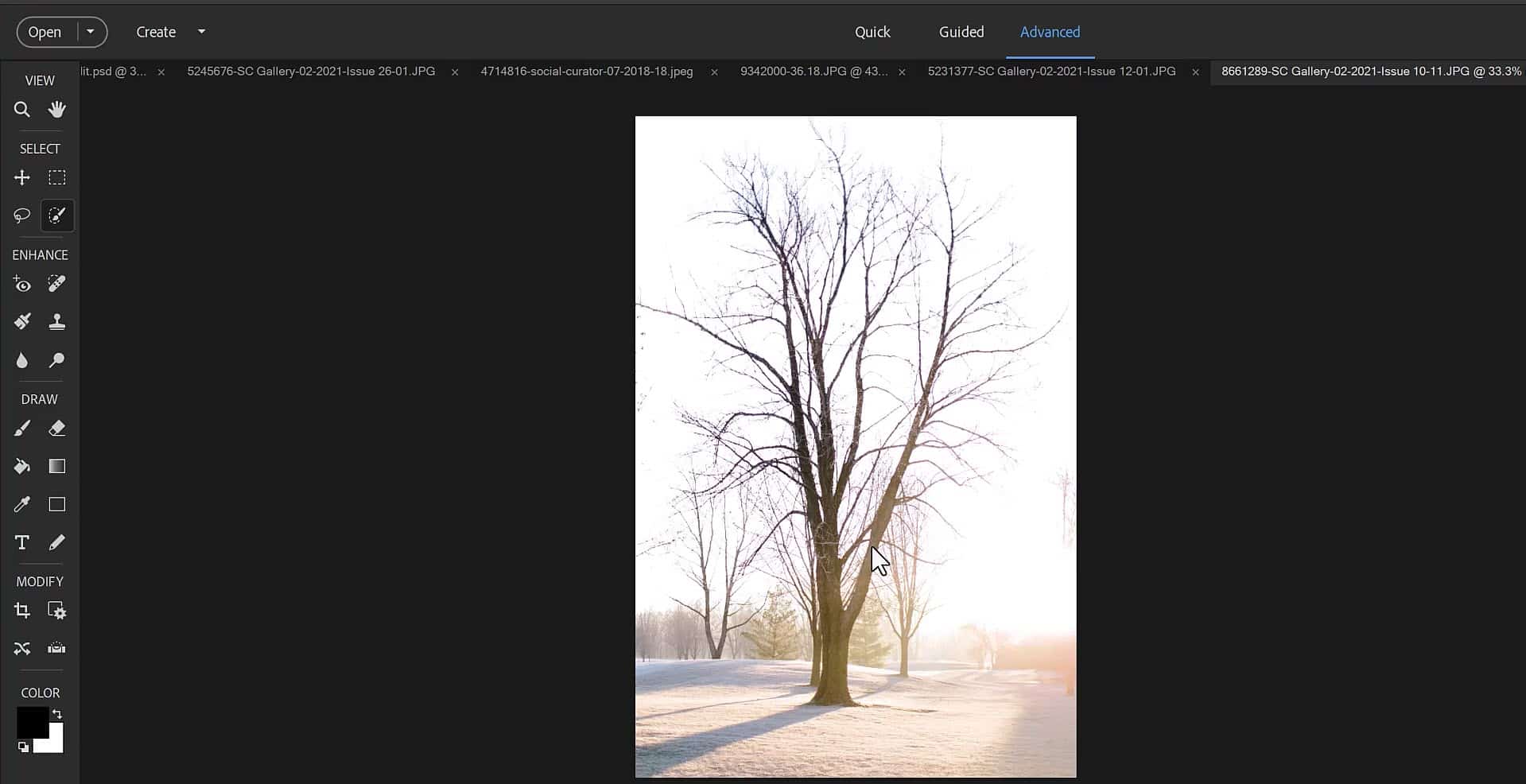Image resolution: width=1526 pixels, height=784 pixels.
Task: Choose the Eraser tool
Action: pyautogui.click(x=56, y=429)
